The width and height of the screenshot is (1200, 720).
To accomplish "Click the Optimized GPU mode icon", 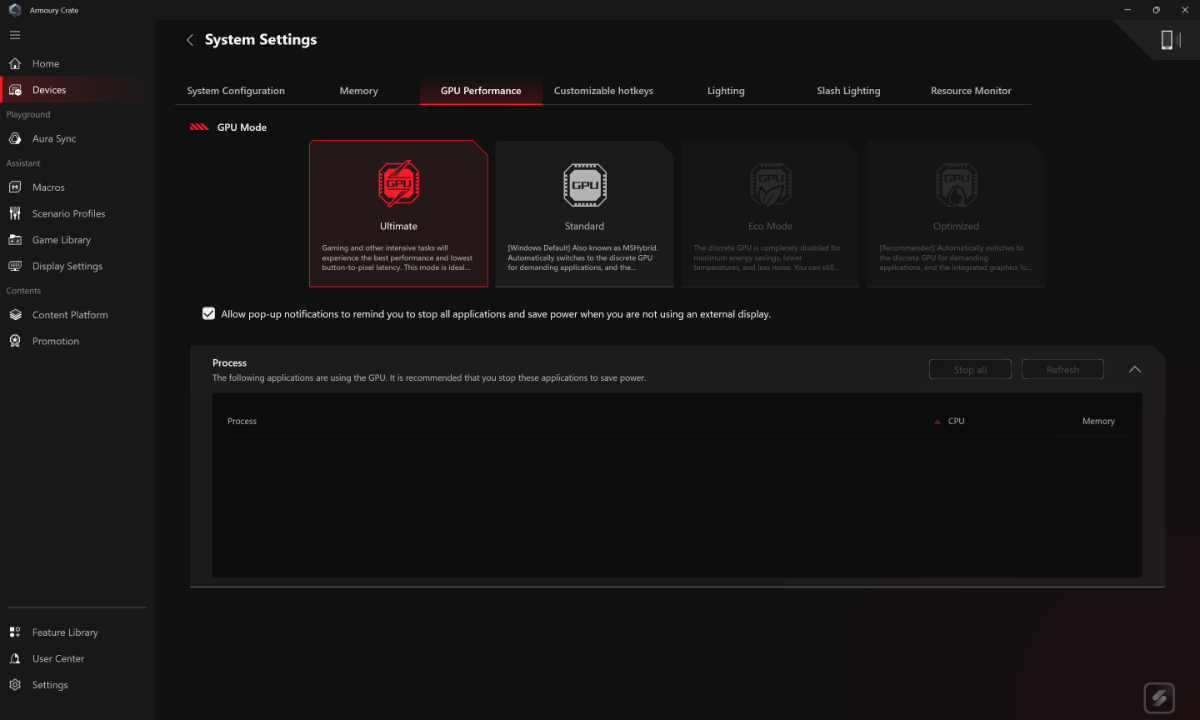I will [956, 185].
